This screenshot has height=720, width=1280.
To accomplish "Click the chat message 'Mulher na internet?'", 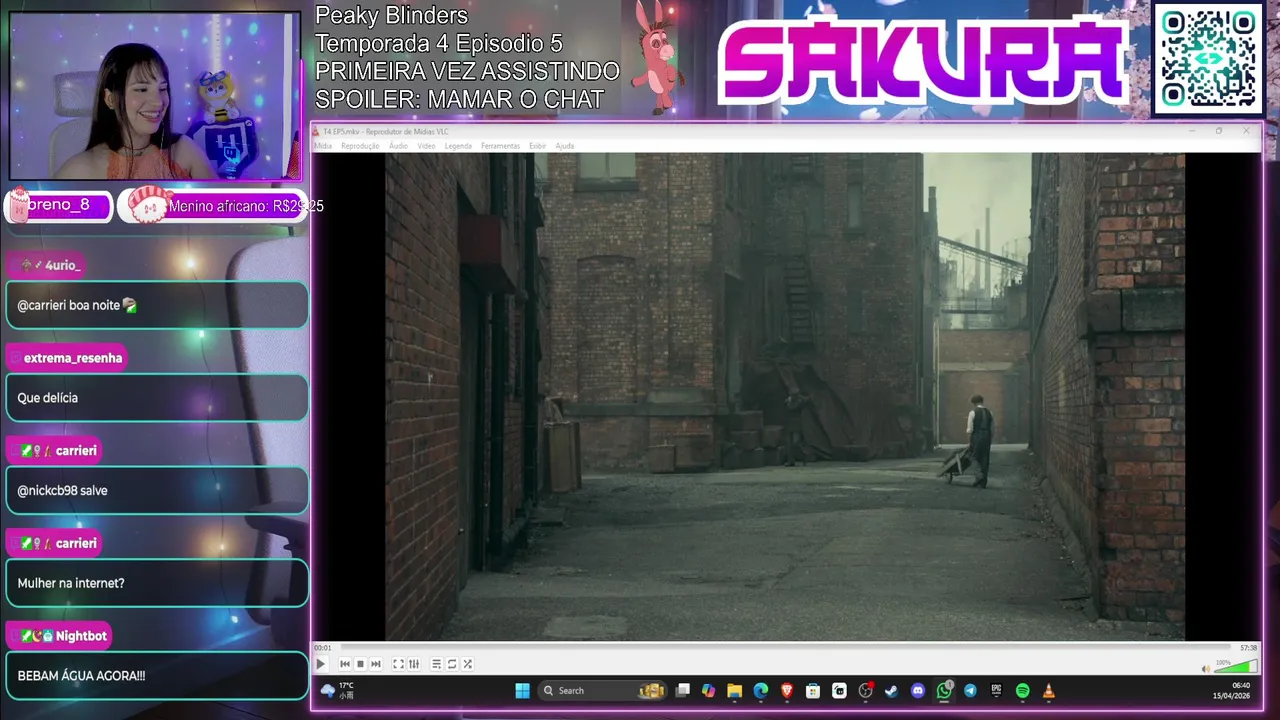I will (71, 583).
